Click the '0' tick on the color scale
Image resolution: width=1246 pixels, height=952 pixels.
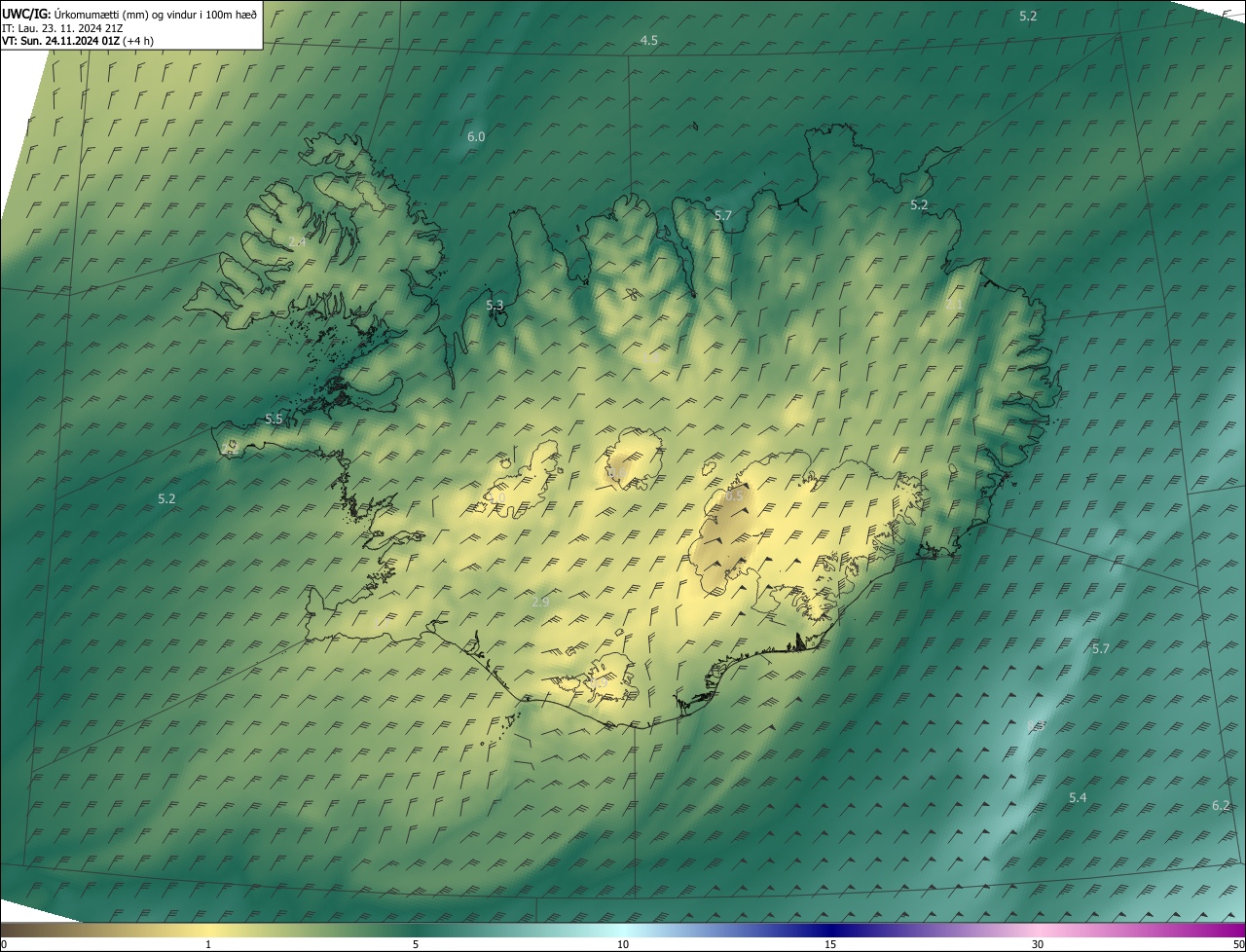pyautogui.click(x=4, y=944)
